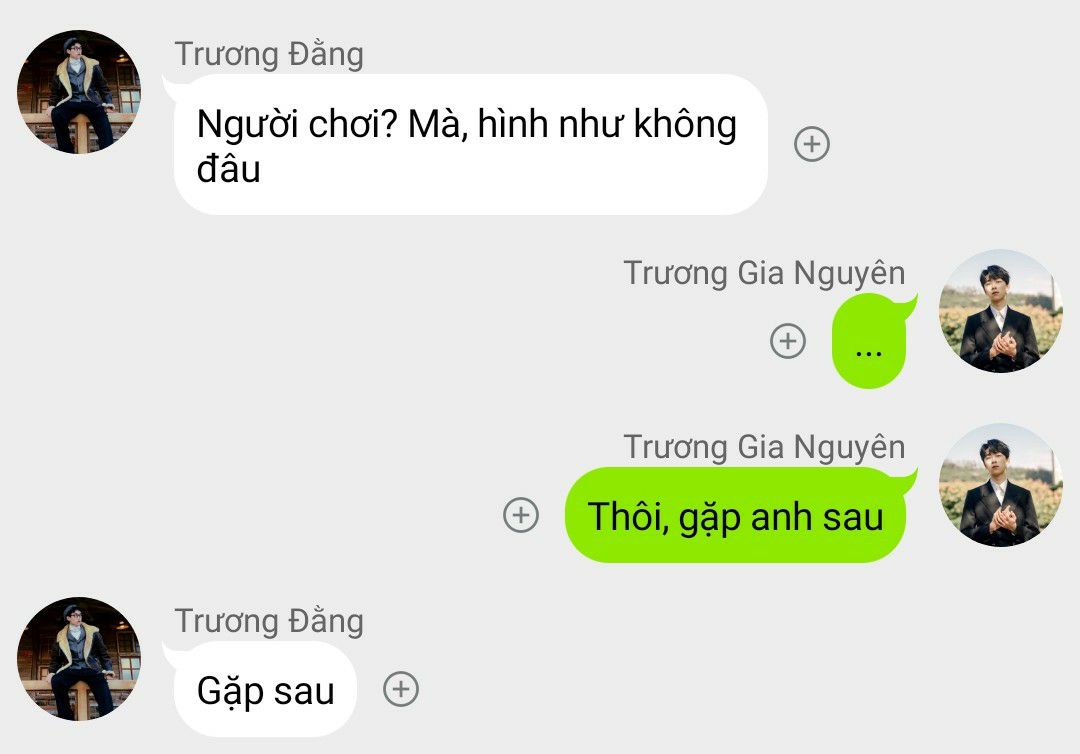Open Trương Gia Nguyên's avatar beside 'Thôi, gặp anh sau'

coord(1001,485)
